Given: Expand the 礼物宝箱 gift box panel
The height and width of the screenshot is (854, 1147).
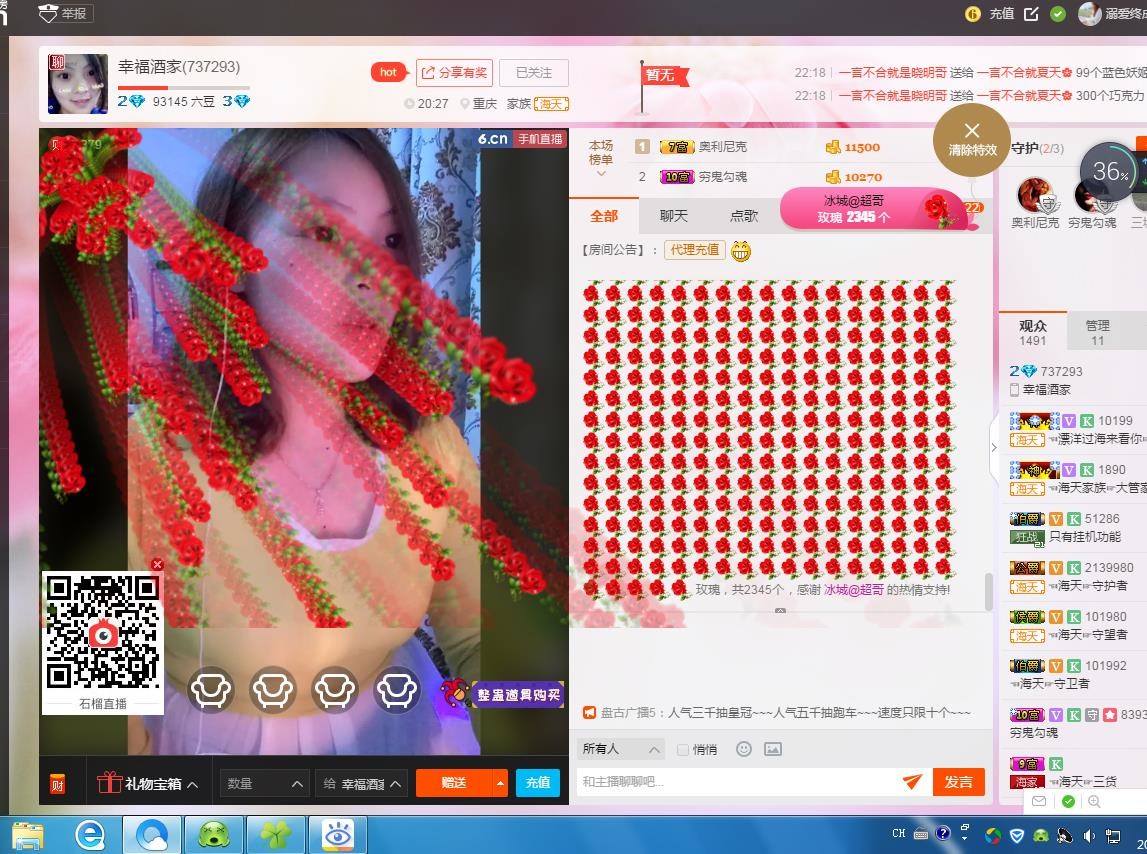Looking at the screenshot, I should pyautogui.click(x=148, y=783).
